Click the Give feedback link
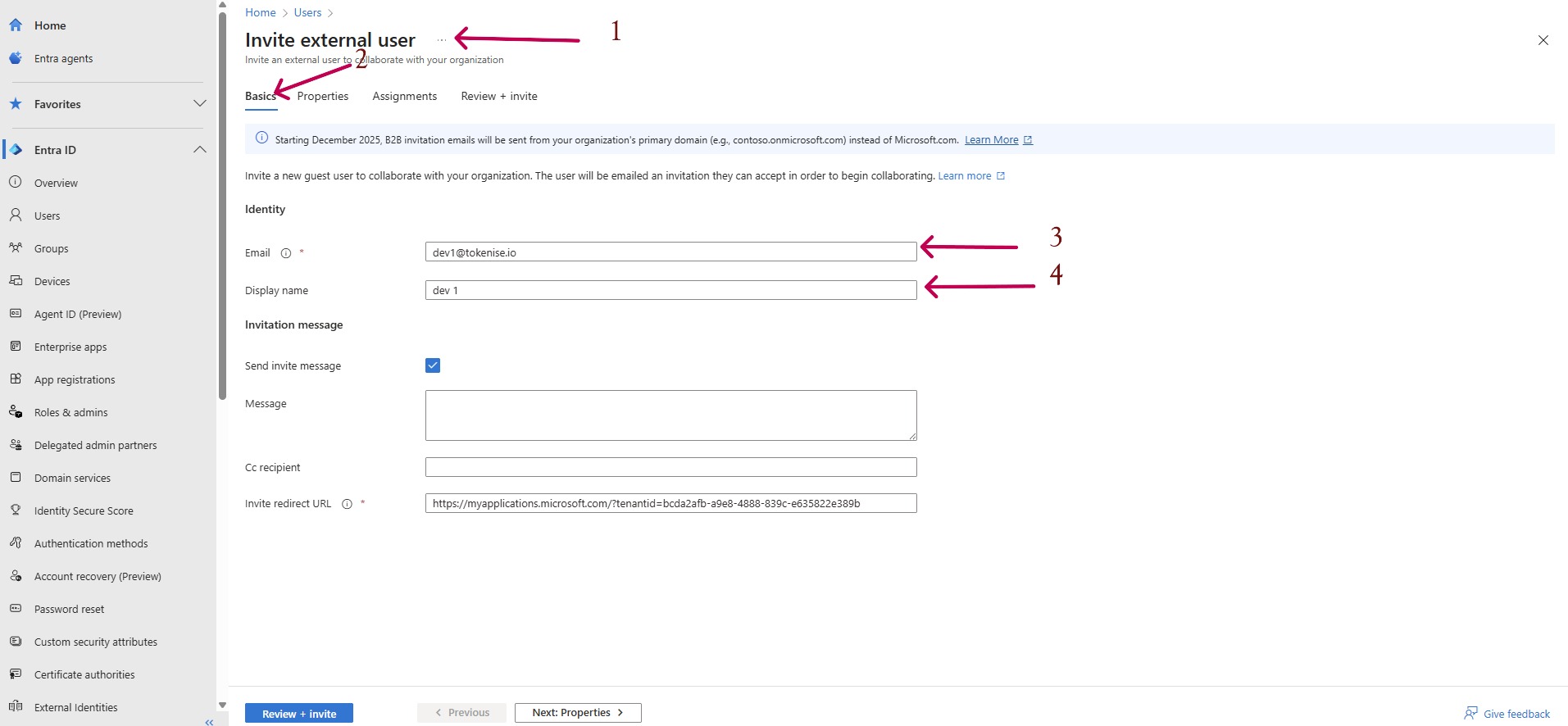The image size is (1568, 726). (1516, 714)
